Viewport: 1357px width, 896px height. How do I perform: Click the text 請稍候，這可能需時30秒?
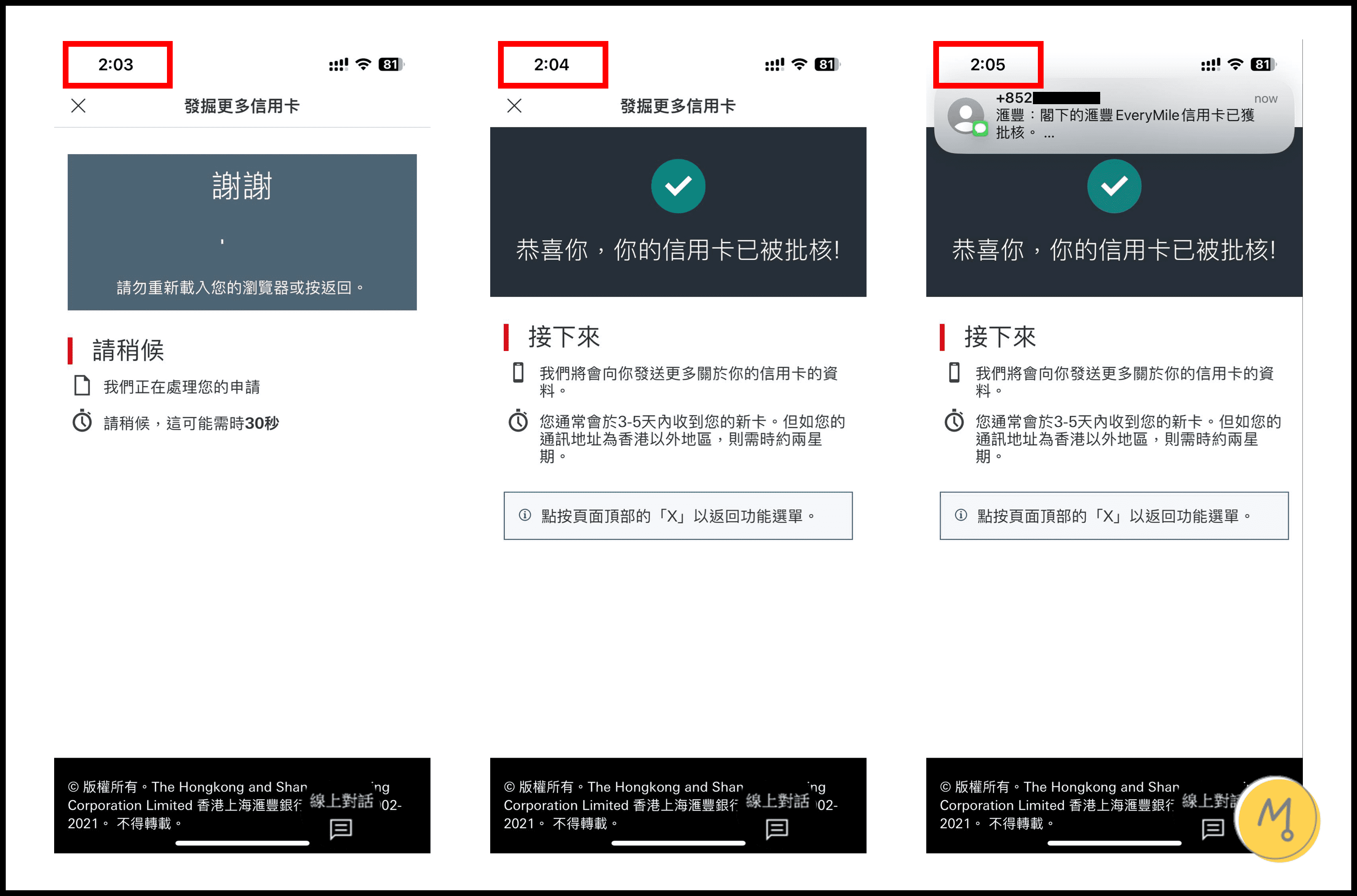192,424
